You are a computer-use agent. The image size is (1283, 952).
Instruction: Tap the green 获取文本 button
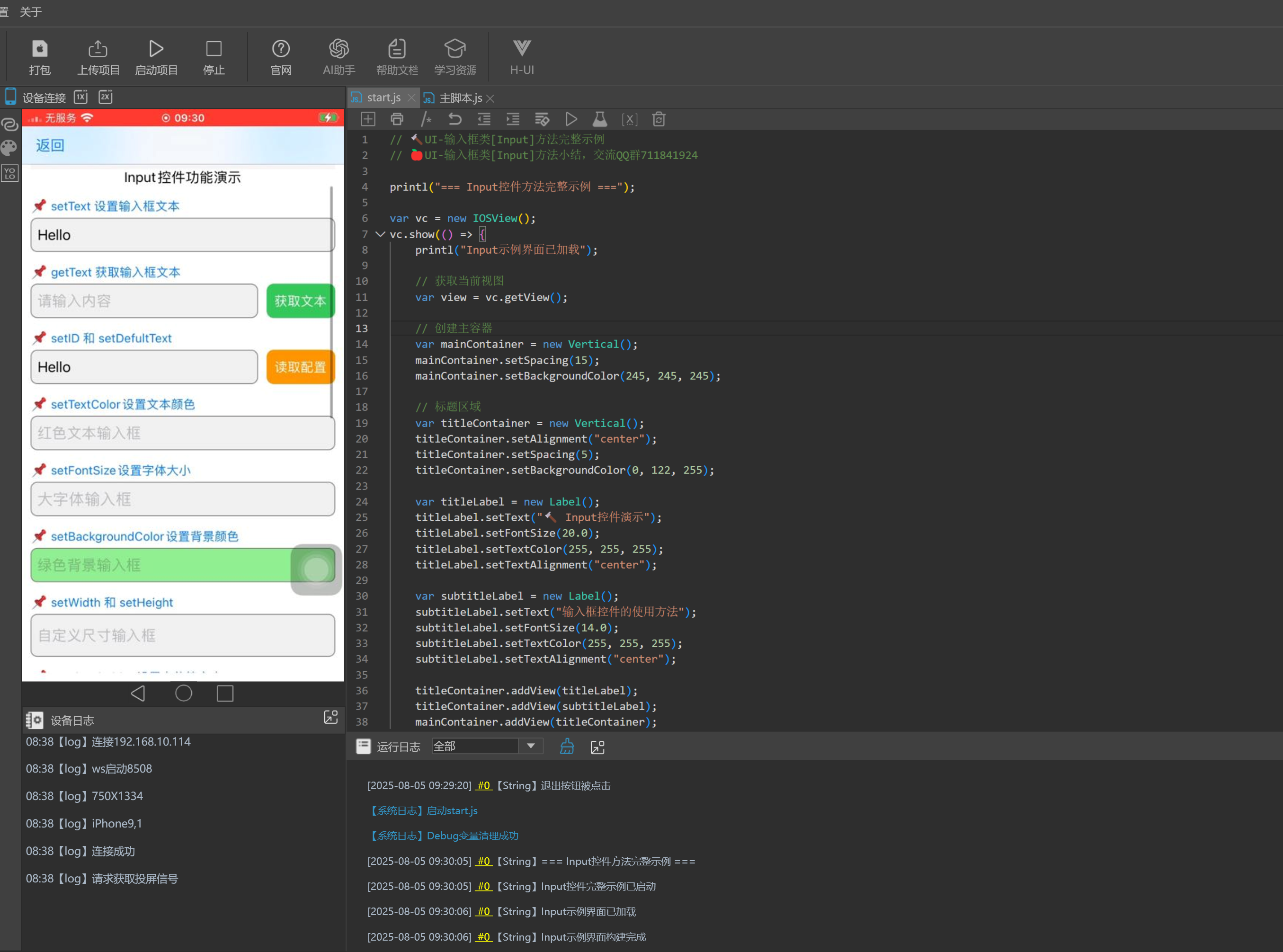[300, 301]
